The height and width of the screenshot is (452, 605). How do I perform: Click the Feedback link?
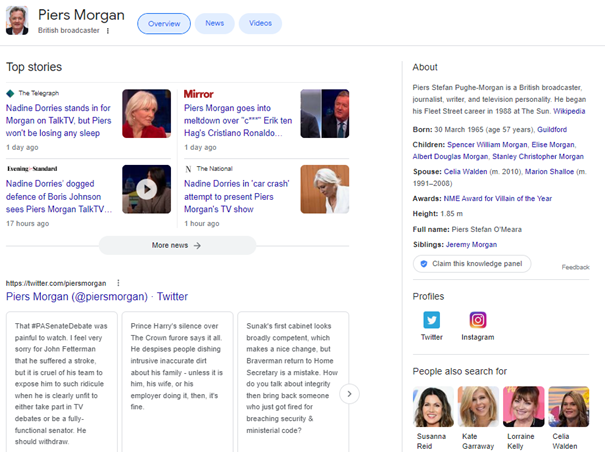pos(575,267)
